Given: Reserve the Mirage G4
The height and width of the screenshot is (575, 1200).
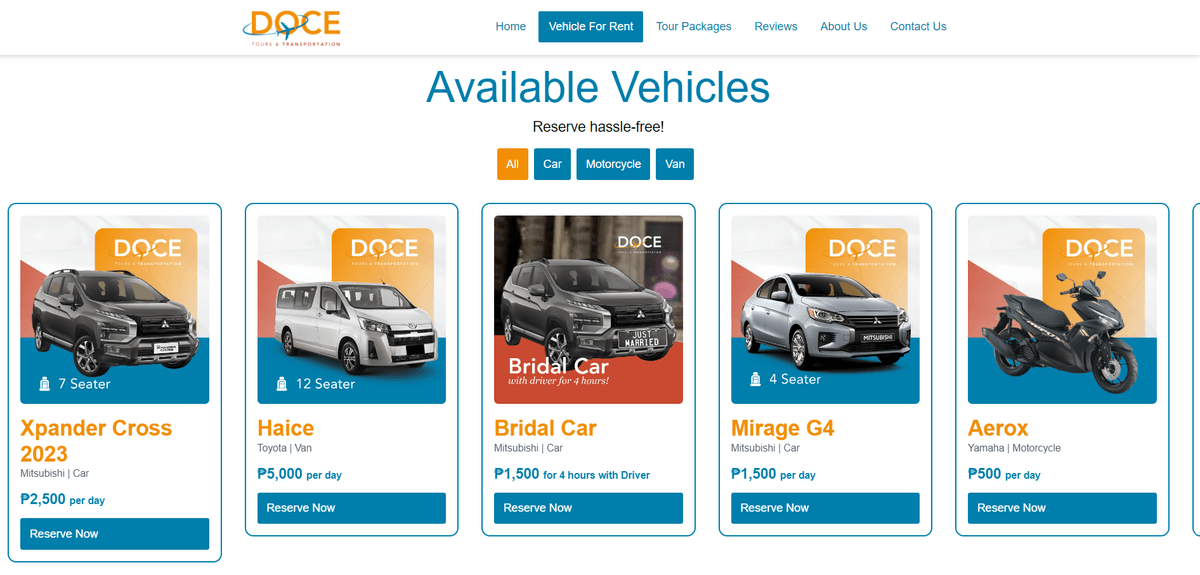Looking at the screenshot, I should click(x=825, y=508).
